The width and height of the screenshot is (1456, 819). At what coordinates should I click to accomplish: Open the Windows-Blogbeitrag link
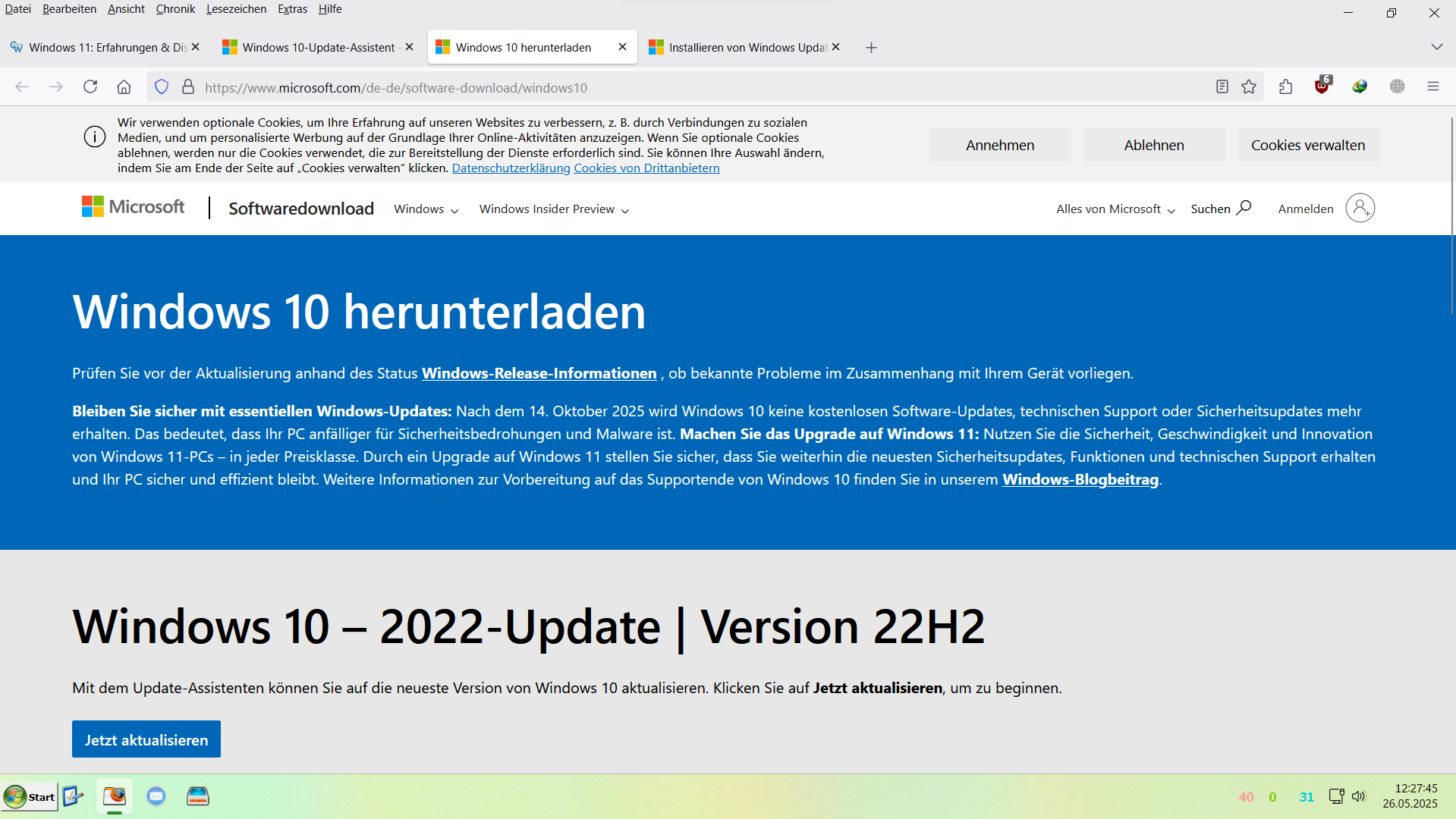coord(1080,479)
